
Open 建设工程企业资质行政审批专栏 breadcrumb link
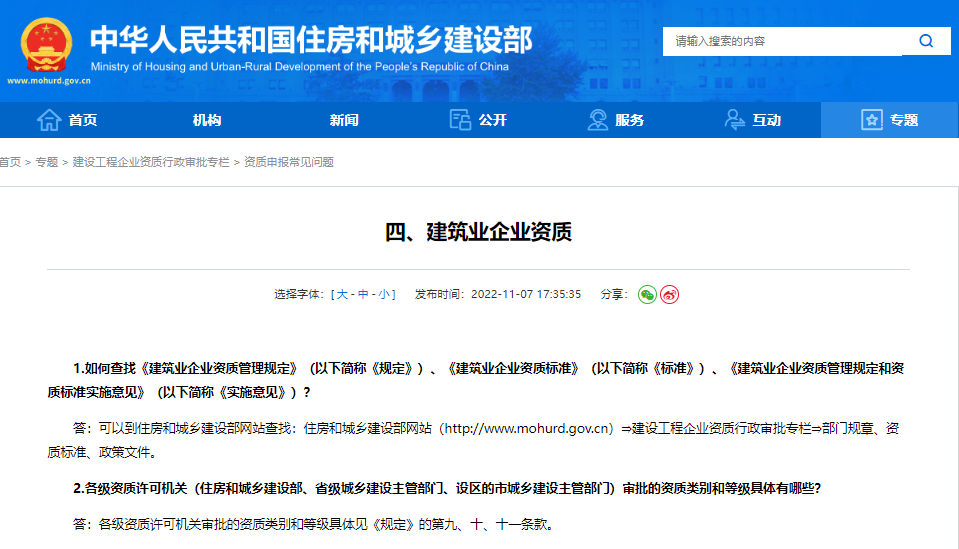[151, 162]
